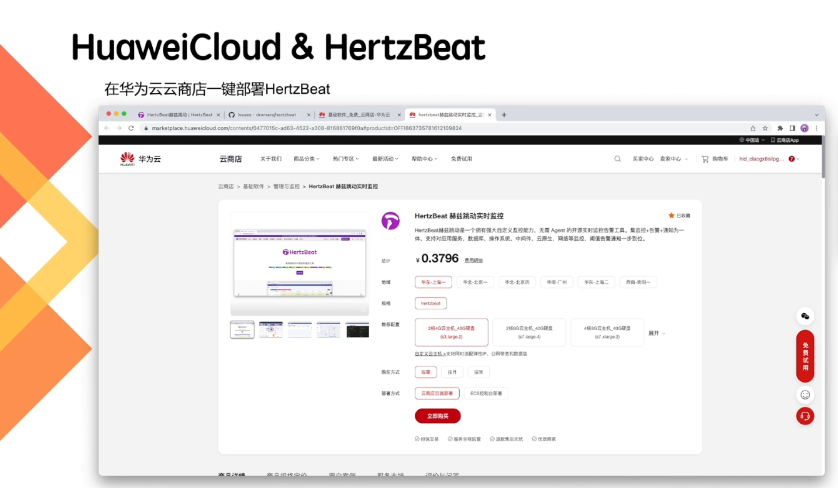Click the red help badge next to the account name
The width and height of the screenshot is (838, 488).
792,159
